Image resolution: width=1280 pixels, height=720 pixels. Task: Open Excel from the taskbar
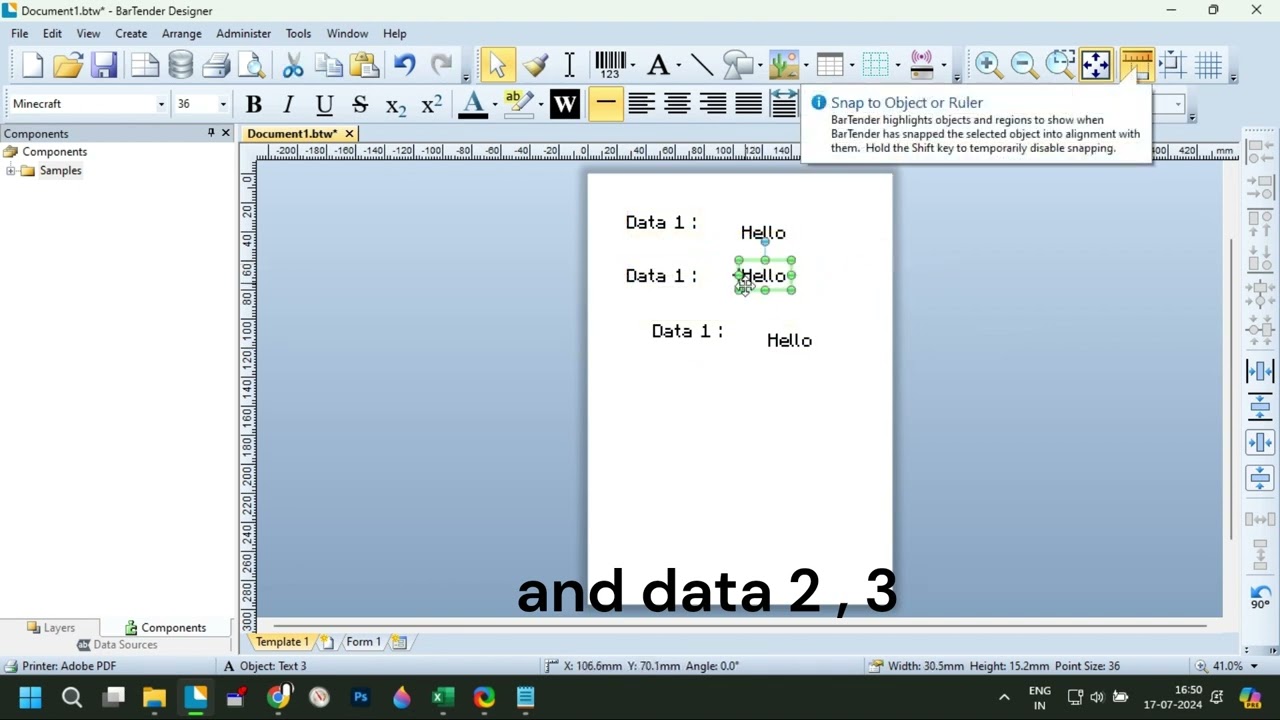point(442,697)
